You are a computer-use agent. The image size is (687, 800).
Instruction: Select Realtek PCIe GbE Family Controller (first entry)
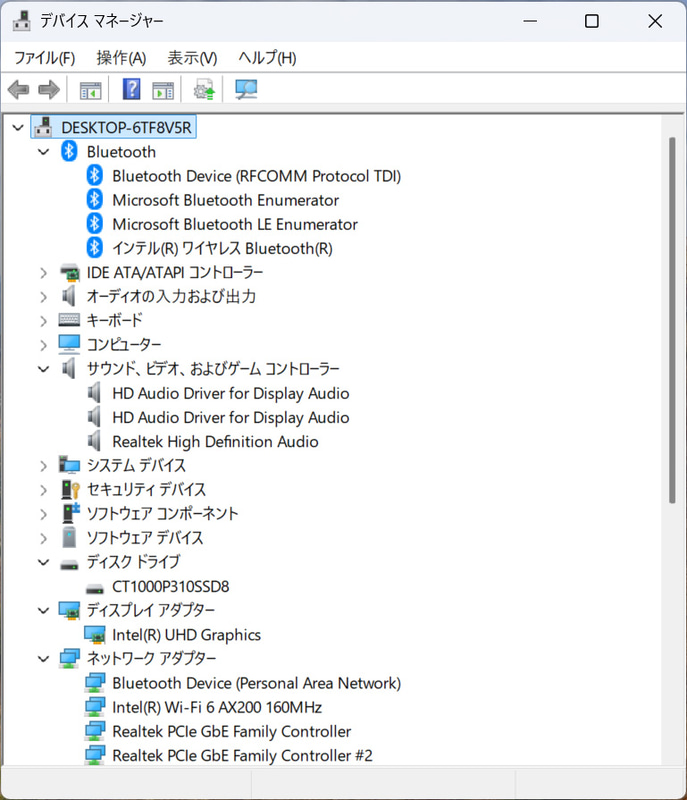[232, 731]
